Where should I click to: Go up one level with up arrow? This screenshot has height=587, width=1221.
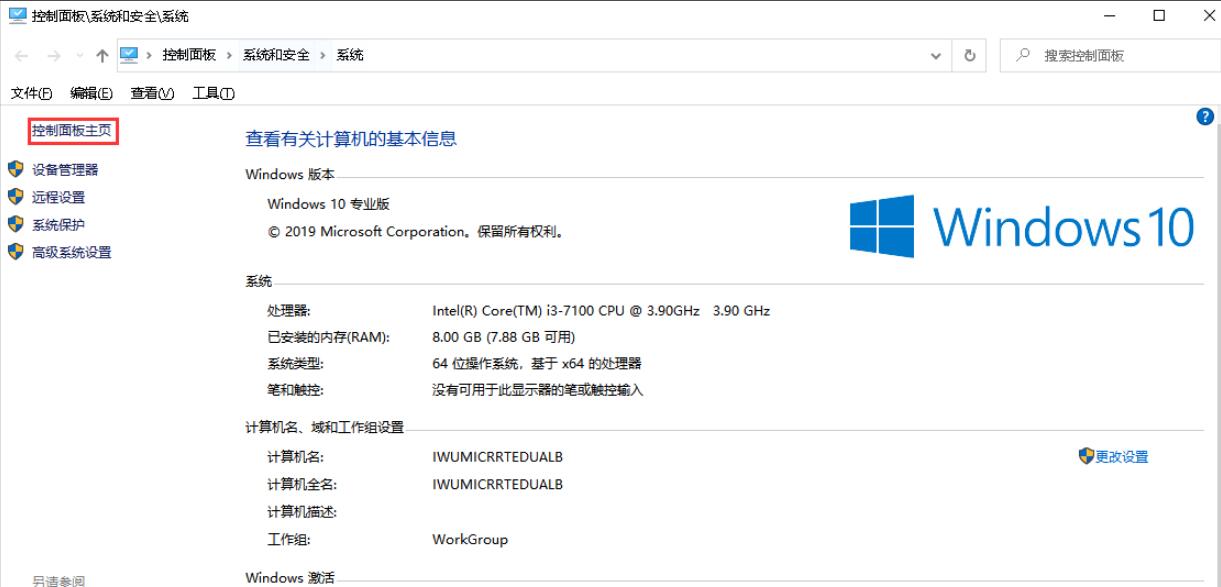pyautogui.click(x=101, y=56)
